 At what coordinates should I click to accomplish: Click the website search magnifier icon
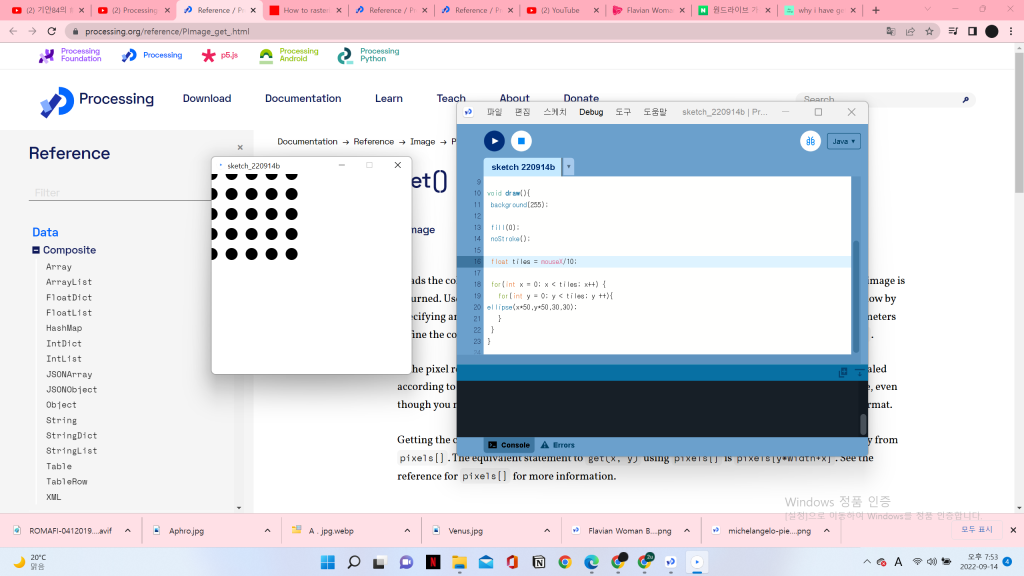(965, 100)
